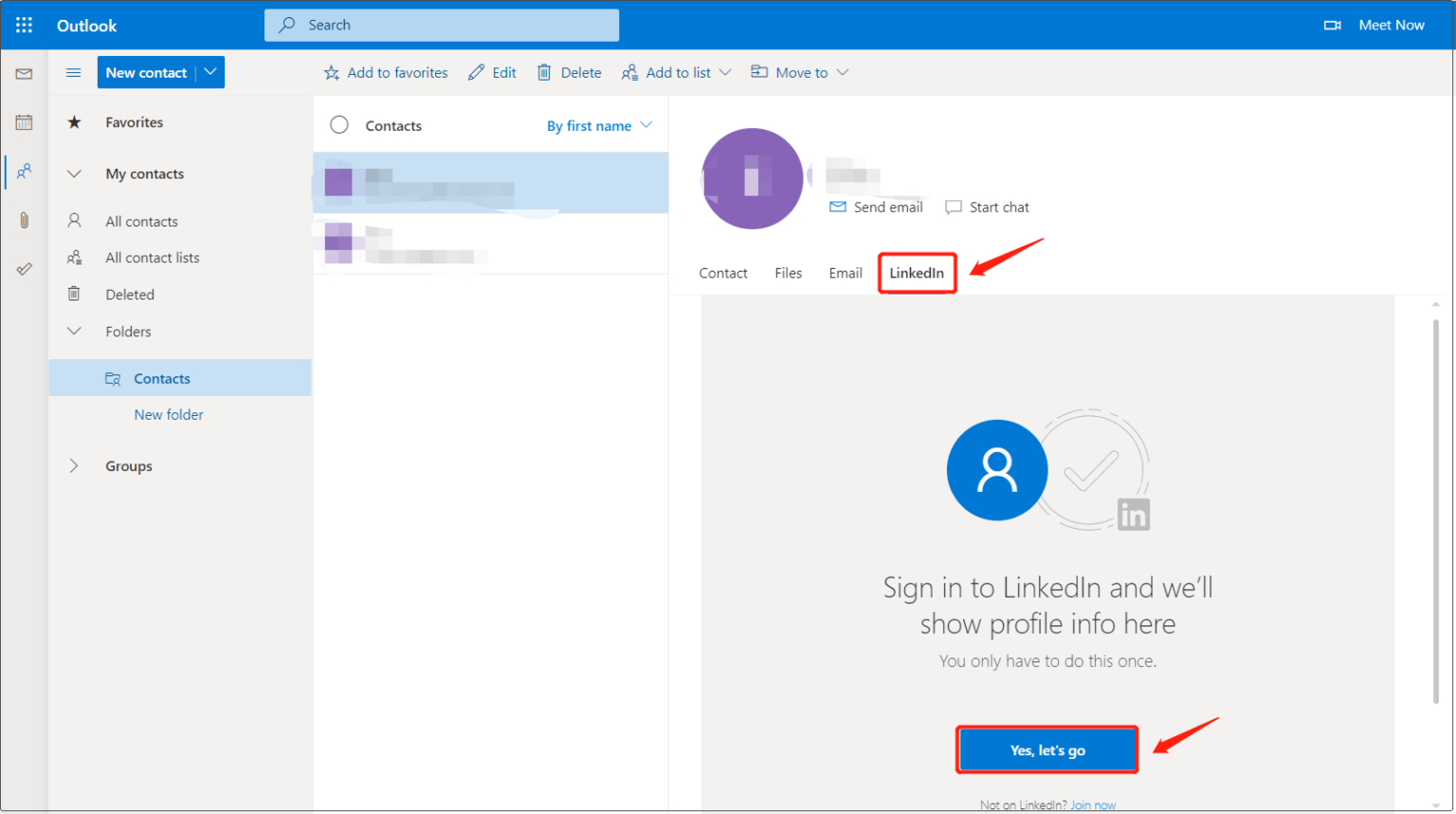Open Mail from the left rail

coord(25,74)
